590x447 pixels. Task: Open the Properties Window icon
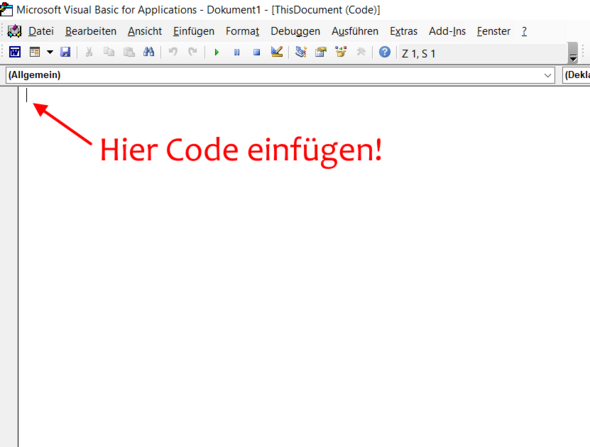[x=321, y=52]
